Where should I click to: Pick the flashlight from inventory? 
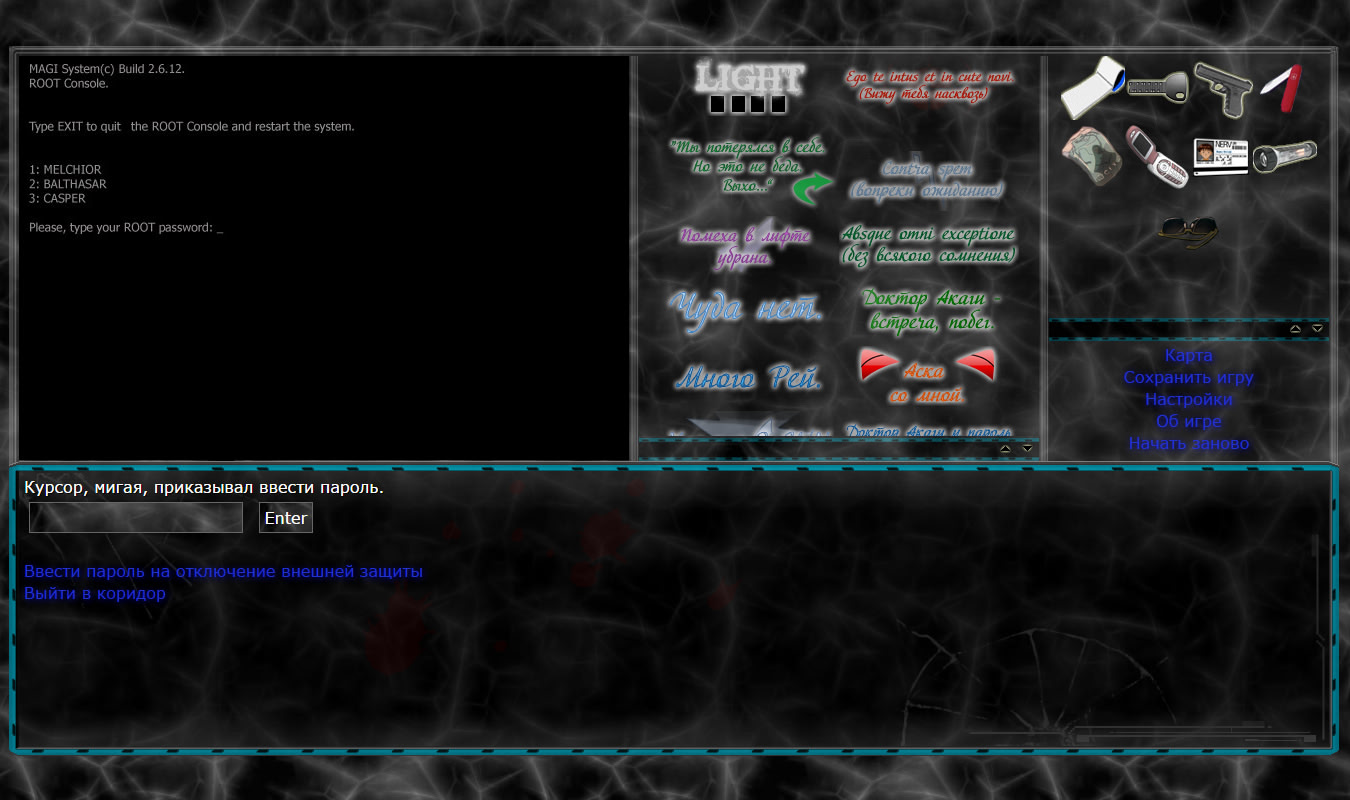coord(1284,156)
